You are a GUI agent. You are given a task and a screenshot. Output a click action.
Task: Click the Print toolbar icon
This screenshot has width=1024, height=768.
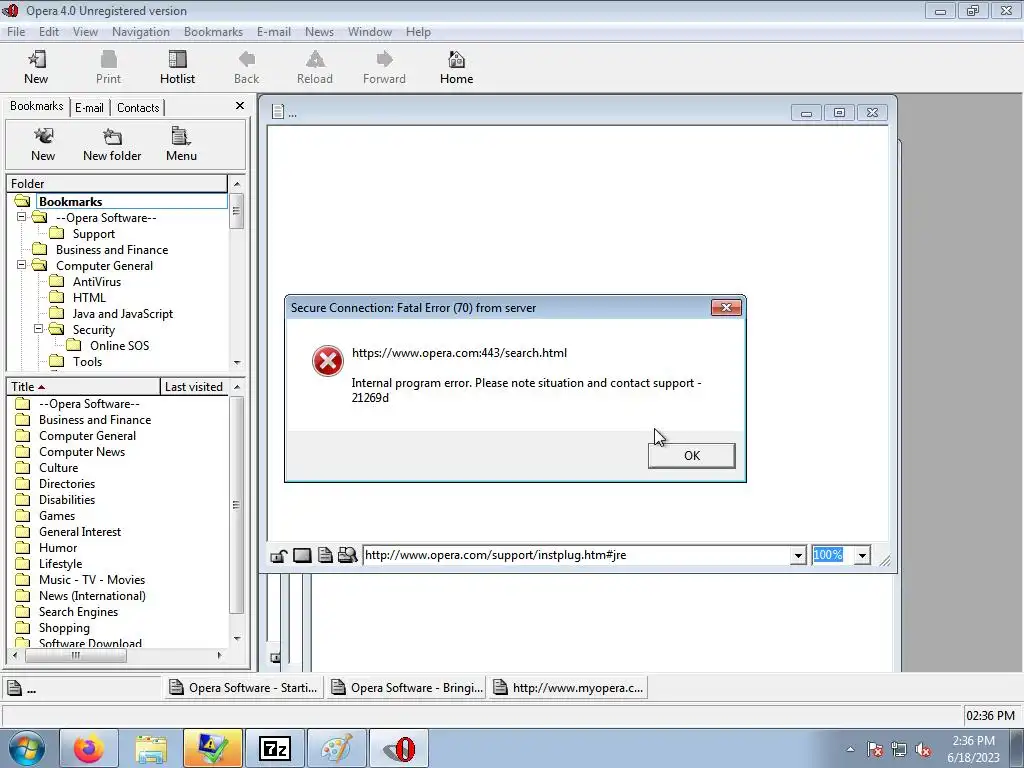108,60
